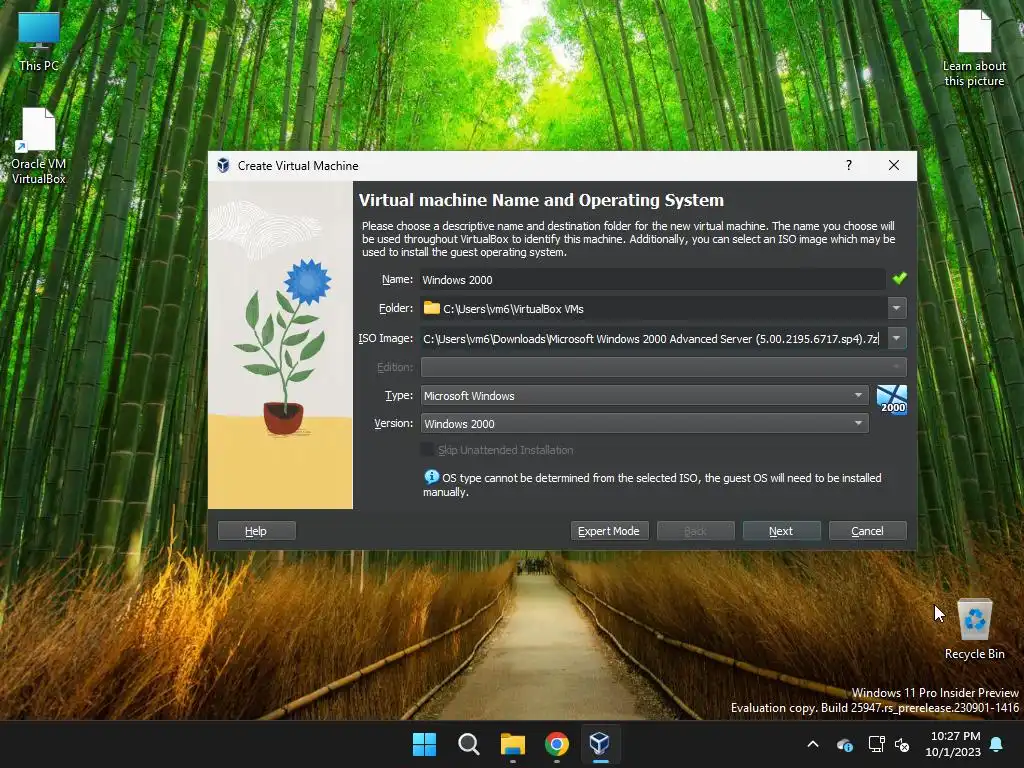Click OneDrive cloud tray icon

tap(844, 744)
